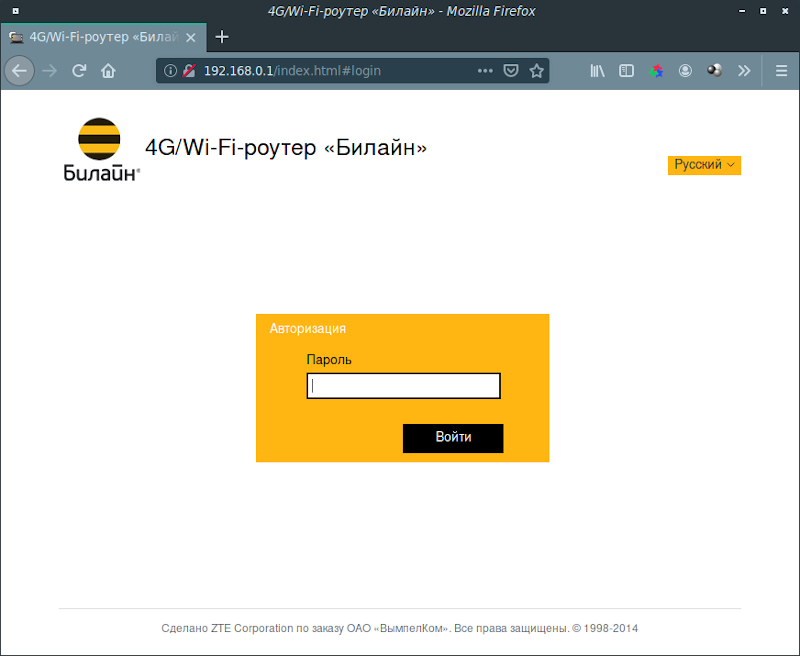Image resolution: width=800 pixels, height=656 pixels.
Task: Click the browser Back arrow button
Action: pyautogui.click(x=19, y=71)
